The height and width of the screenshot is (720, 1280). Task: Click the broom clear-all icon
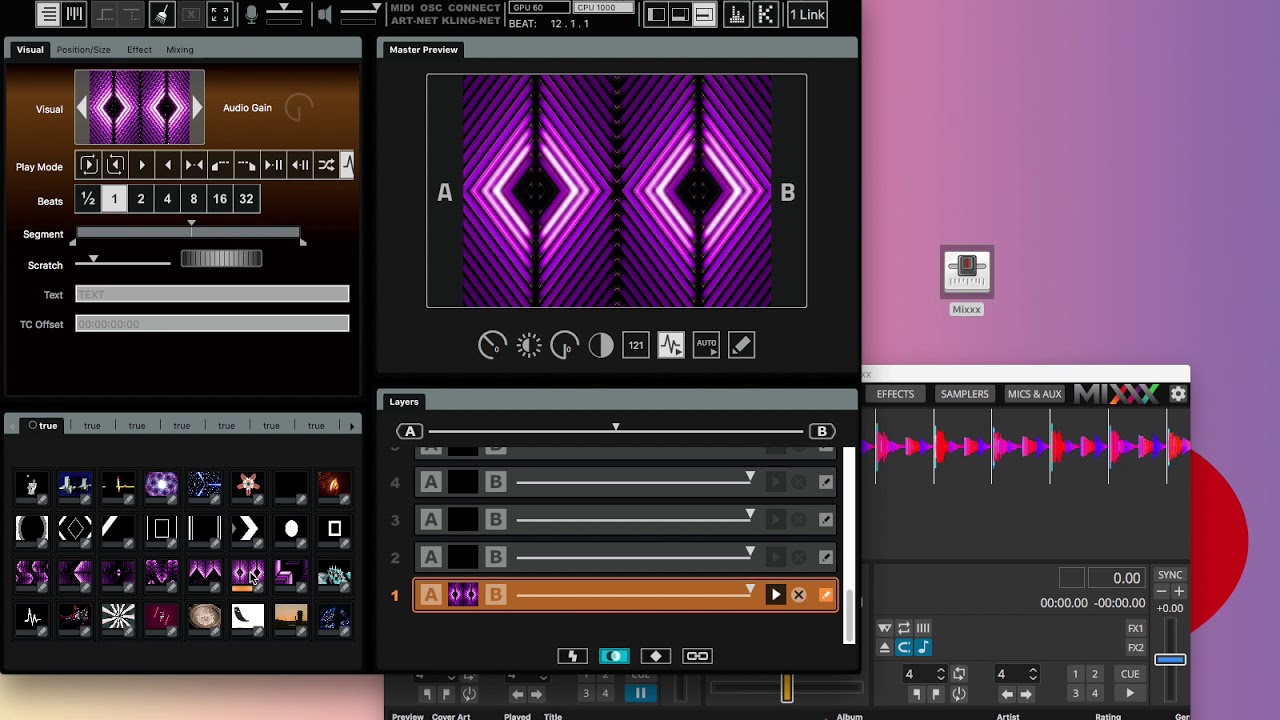(x=162, y=14)
